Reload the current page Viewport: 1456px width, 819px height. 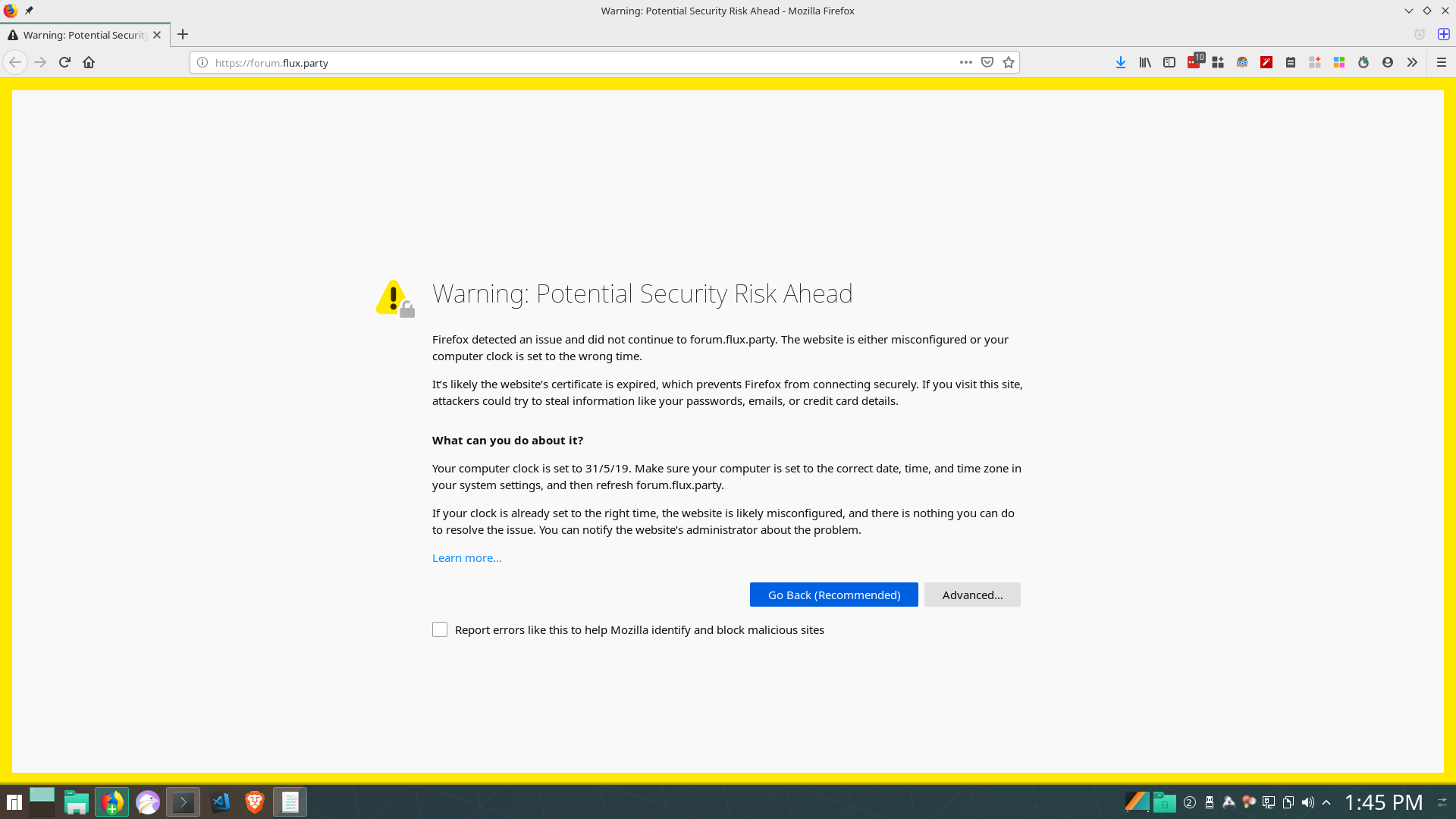(64, 62)
